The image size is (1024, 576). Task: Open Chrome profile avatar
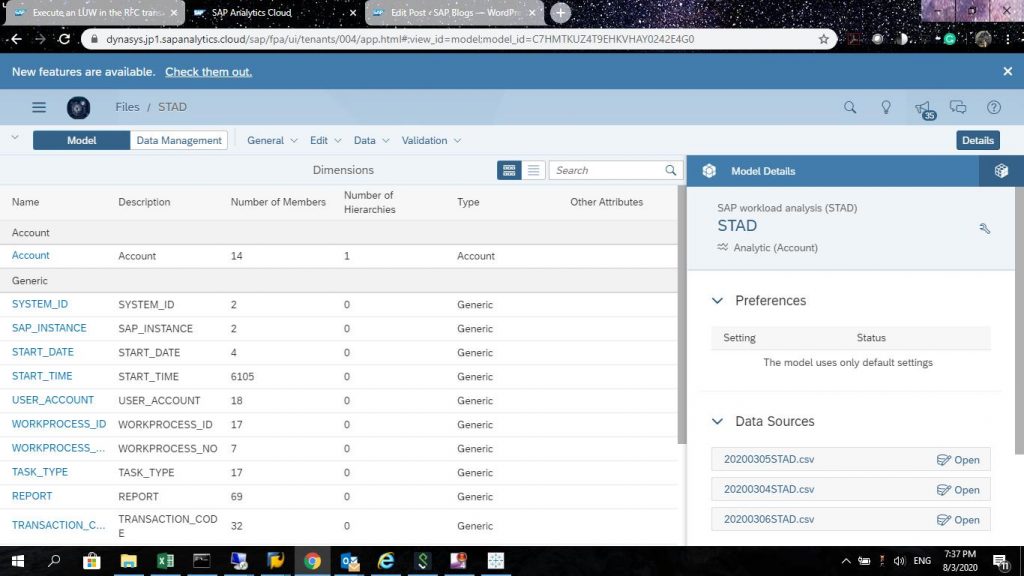983,39
